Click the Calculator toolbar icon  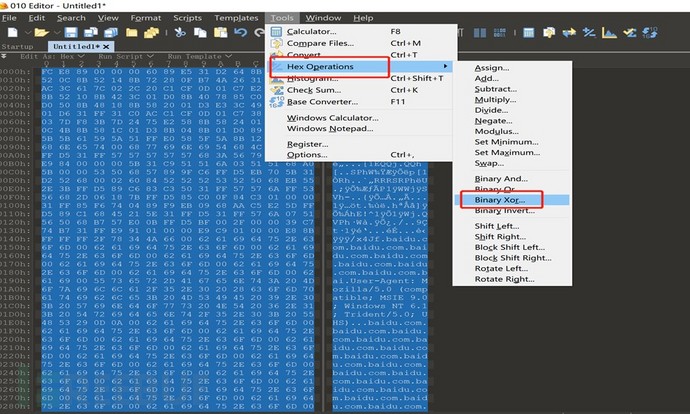tap(529, 33)
